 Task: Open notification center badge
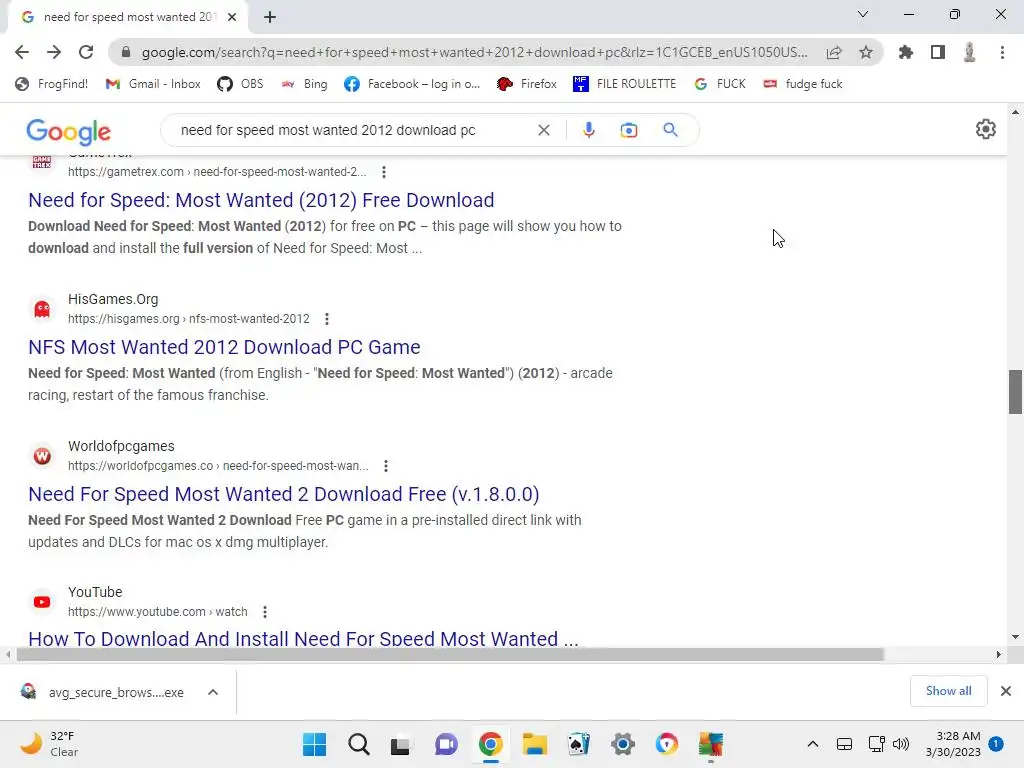tap(996, 744)
